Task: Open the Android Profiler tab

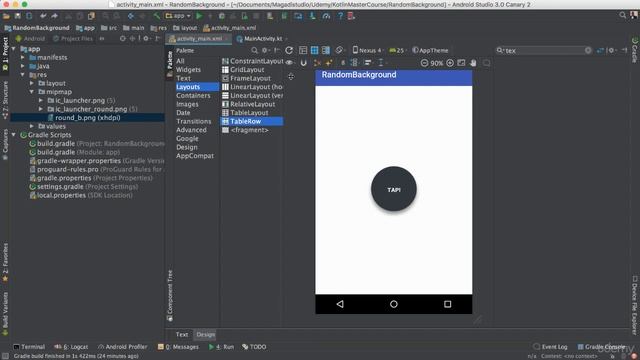Action: pos(122,347)
